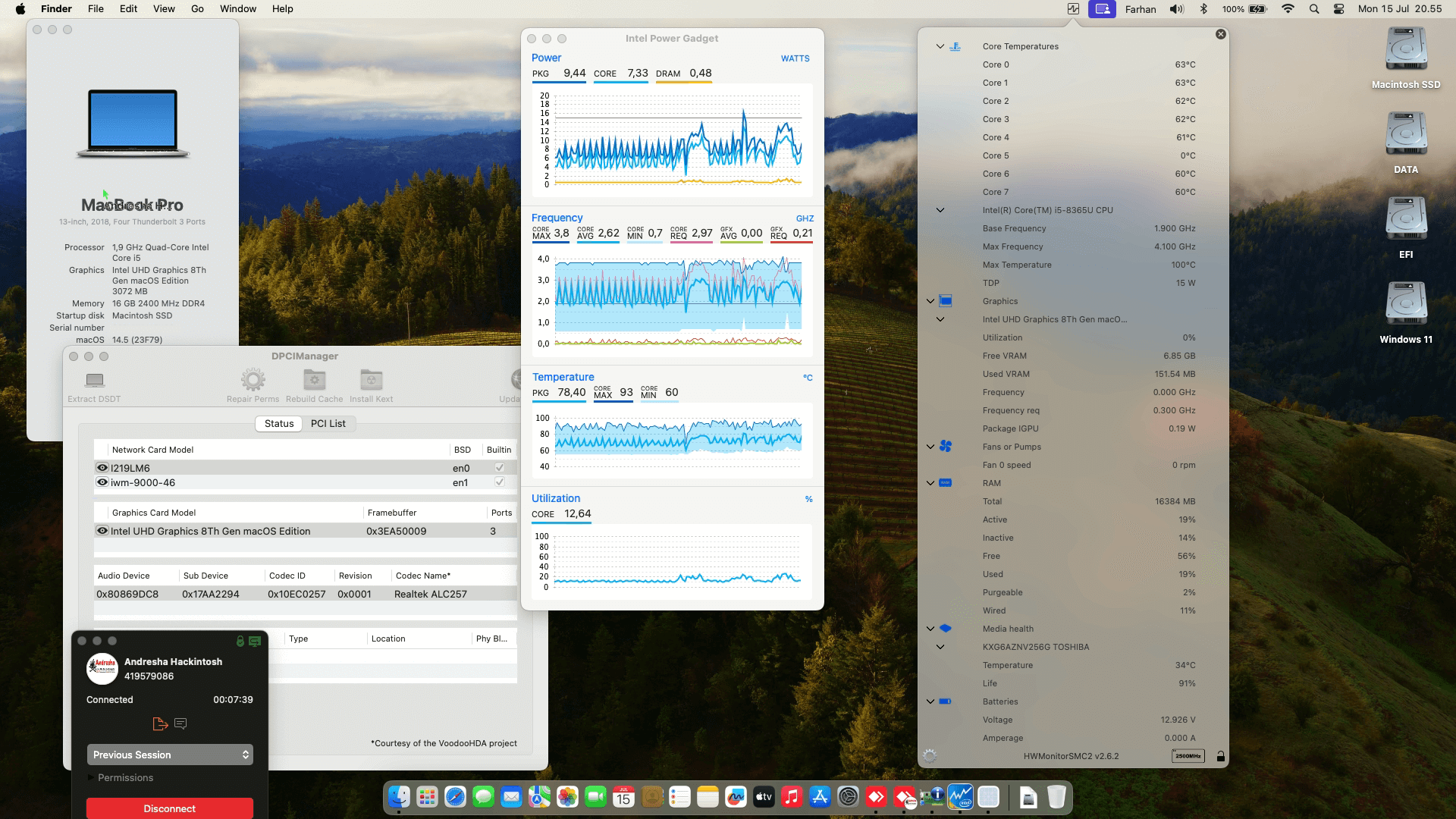
Task: Toggle Builtin checkbox for I219LM6
Action: (499, 468)
